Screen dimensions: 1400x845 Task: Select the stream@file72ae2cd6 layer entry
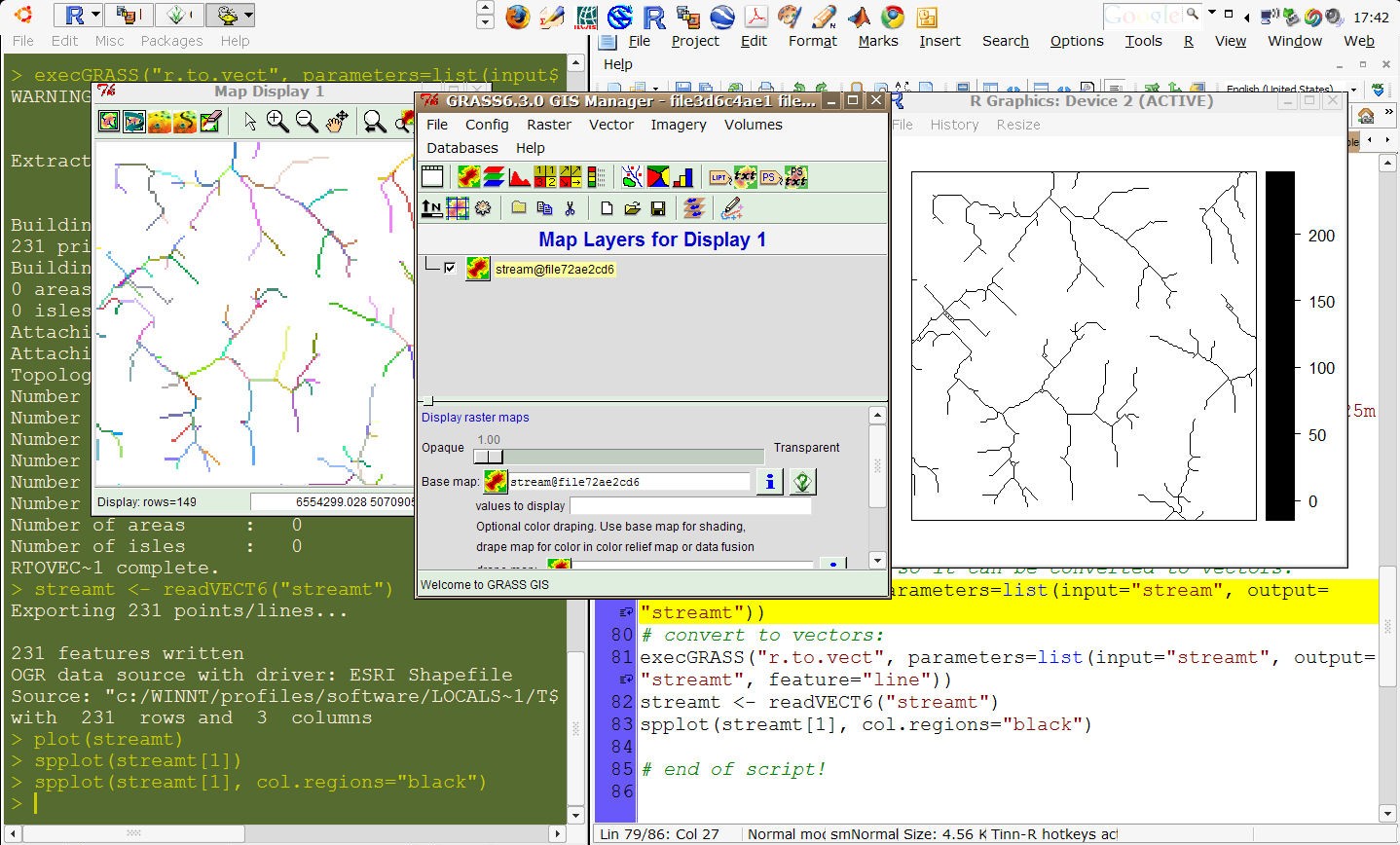pos(555,270)
